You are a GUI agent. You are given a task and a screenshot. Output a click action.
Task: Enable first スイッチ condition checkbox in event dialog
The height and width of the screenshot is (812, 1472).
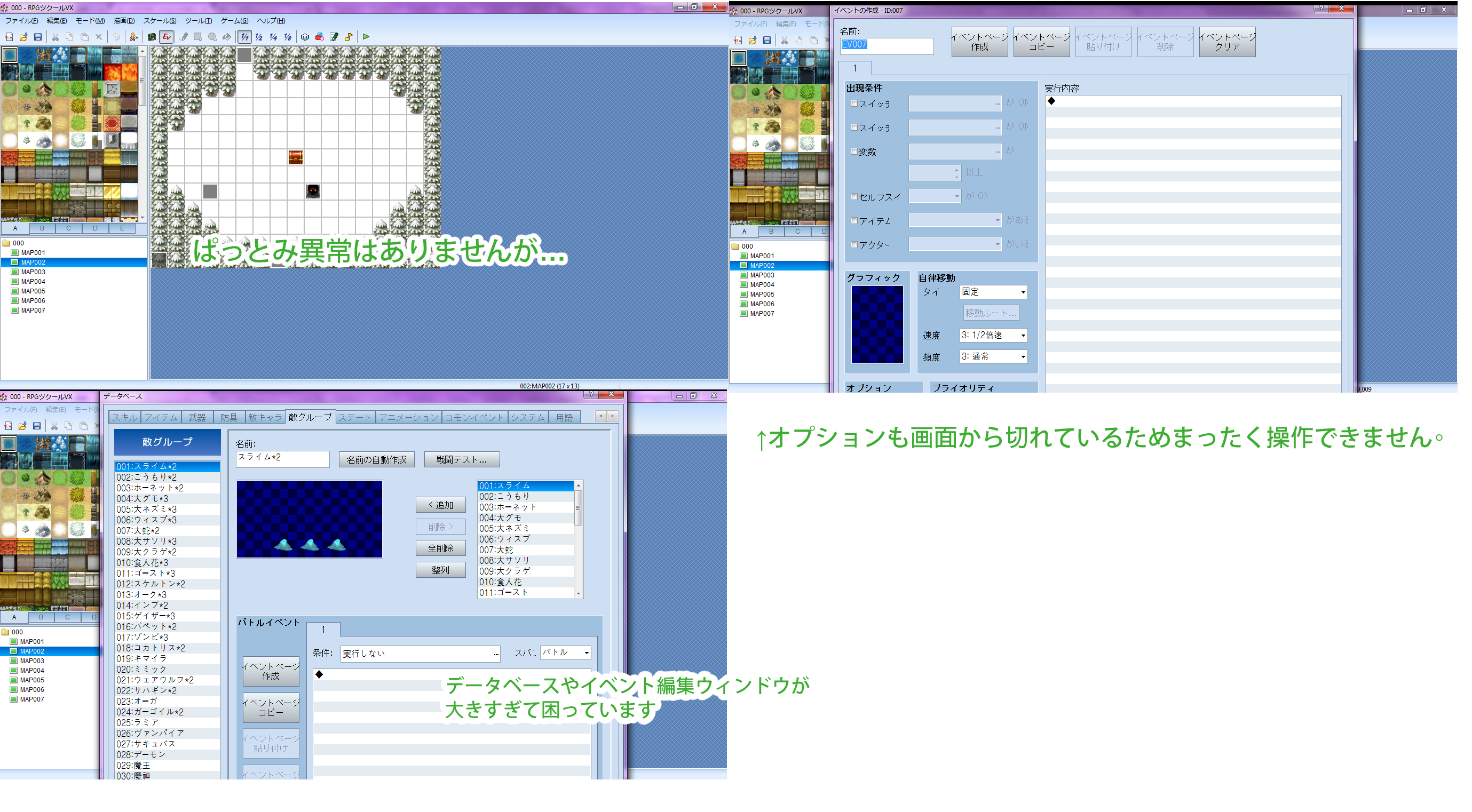point(854,104)
